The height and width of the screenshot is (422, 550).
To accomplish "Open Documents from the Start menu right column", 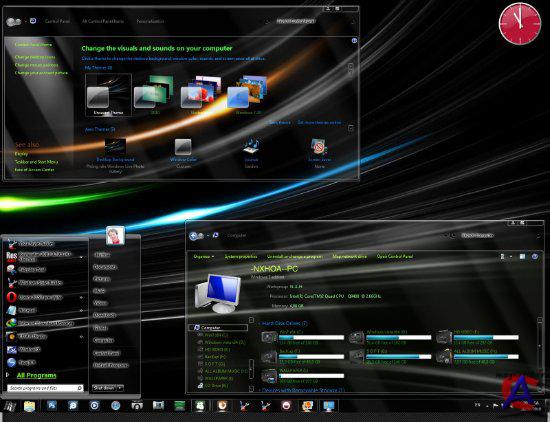I will [x=105, y=267].
